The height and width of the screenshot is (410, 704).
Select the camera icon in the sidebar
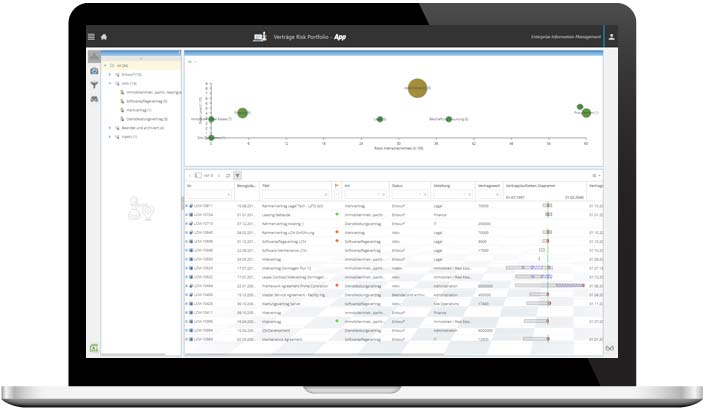point(94,72)
